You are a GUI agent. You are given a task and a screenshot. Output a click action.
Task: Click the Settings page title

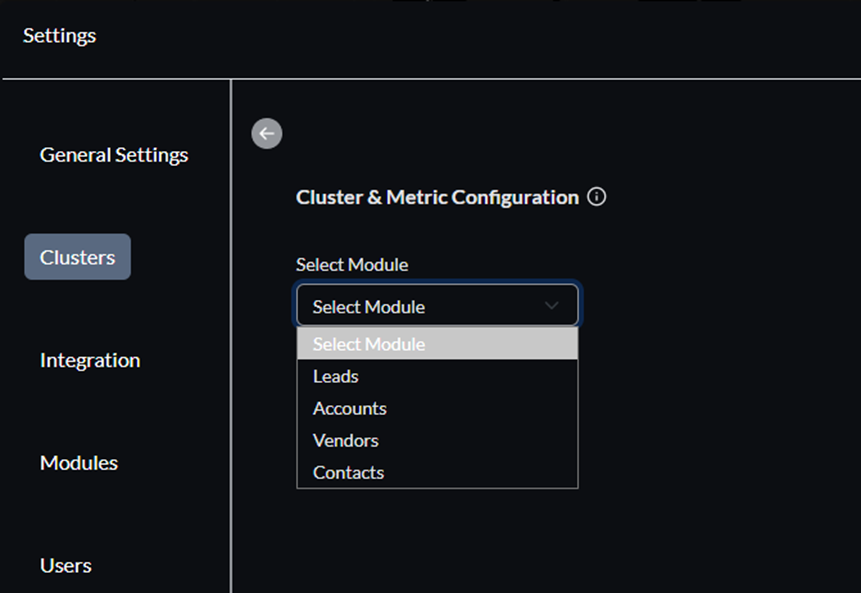[x=59, y=35]
